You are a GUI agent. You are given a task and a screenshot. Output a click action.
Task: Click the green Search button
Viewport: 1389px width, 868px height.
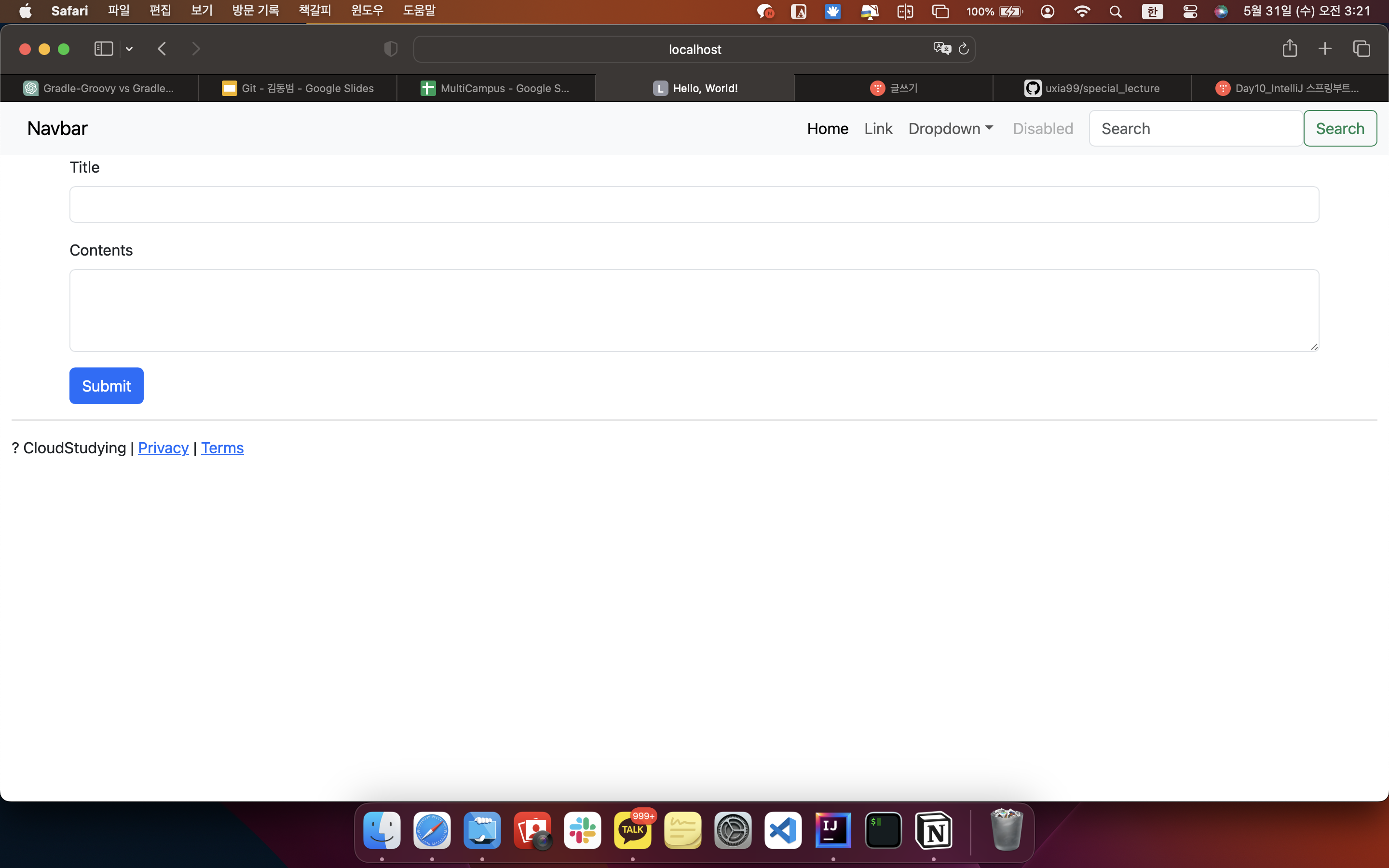(x=1340, y=129)
